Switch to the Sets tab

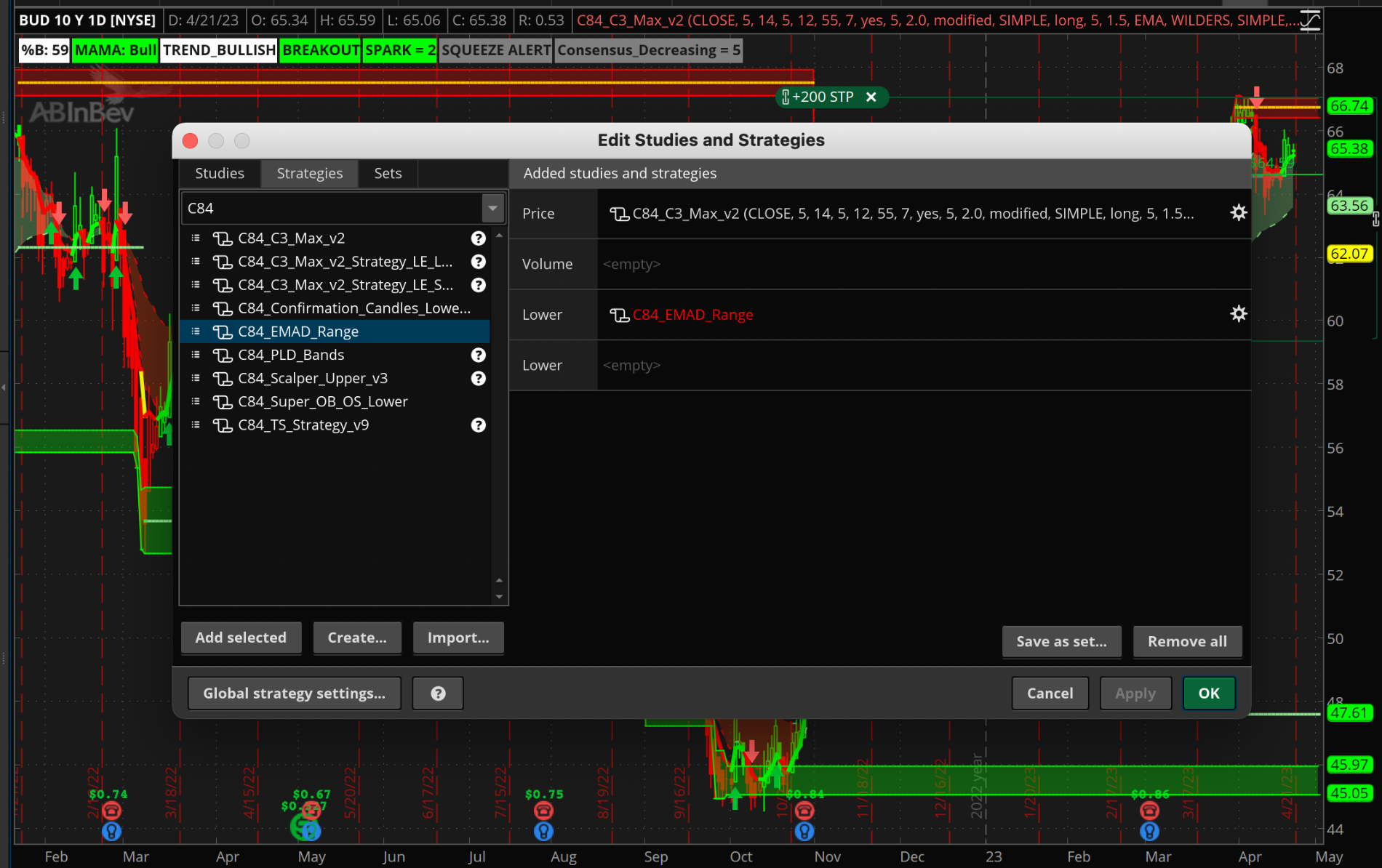[x=388, y=173]
